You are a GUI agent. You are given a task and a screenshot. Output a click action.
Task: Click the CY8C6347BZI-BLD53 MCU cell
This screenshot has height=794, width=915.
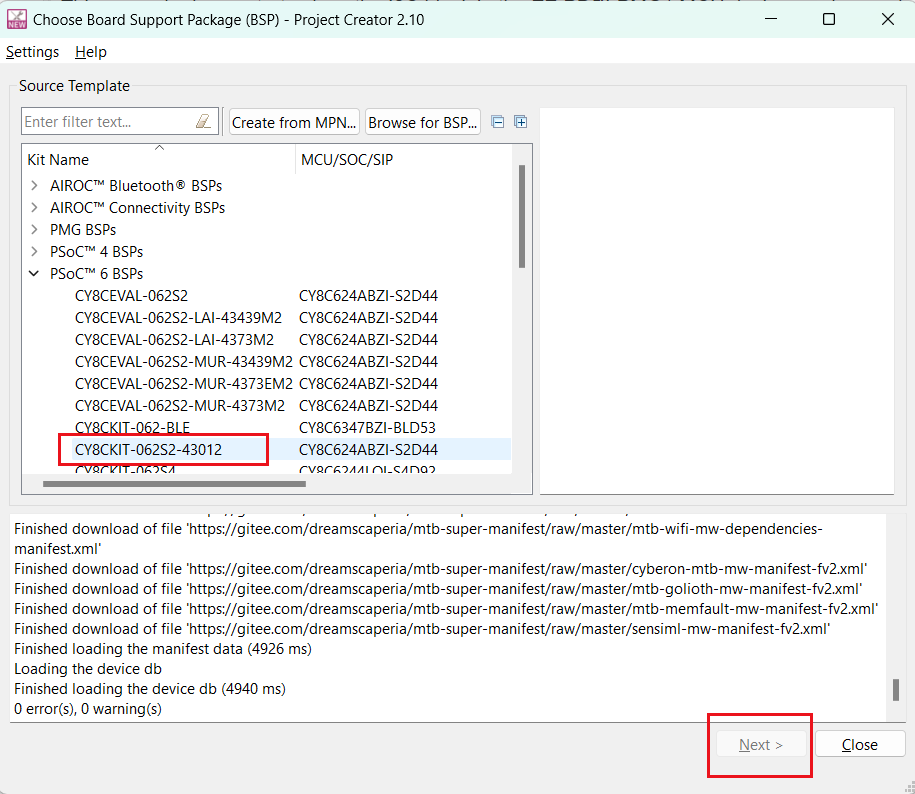tap(367, 428)
